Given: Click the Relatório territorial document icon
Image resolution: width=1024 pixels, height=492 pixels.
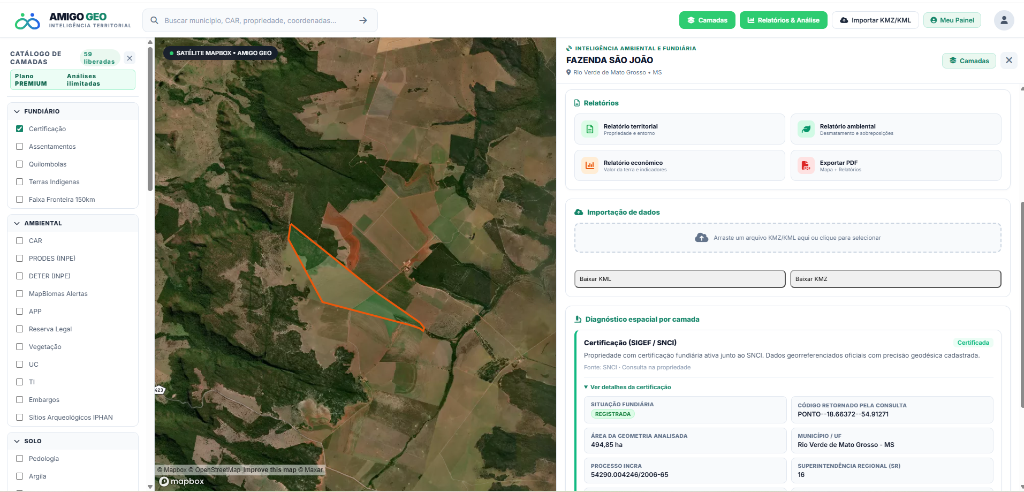Looking at the screenshot, I should point(590,129).
